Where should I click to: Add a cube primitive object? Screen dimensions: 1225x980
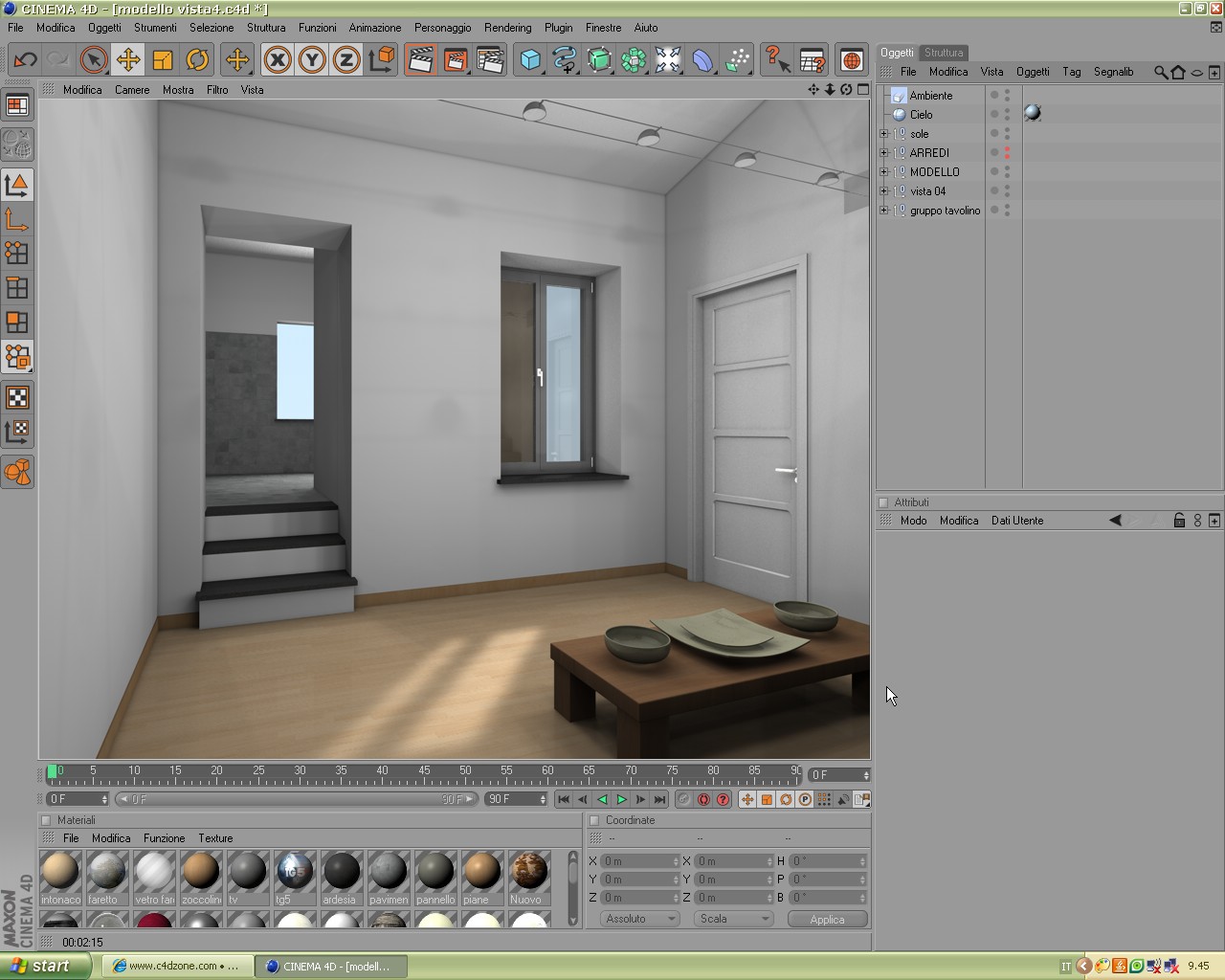pos(530,60)
